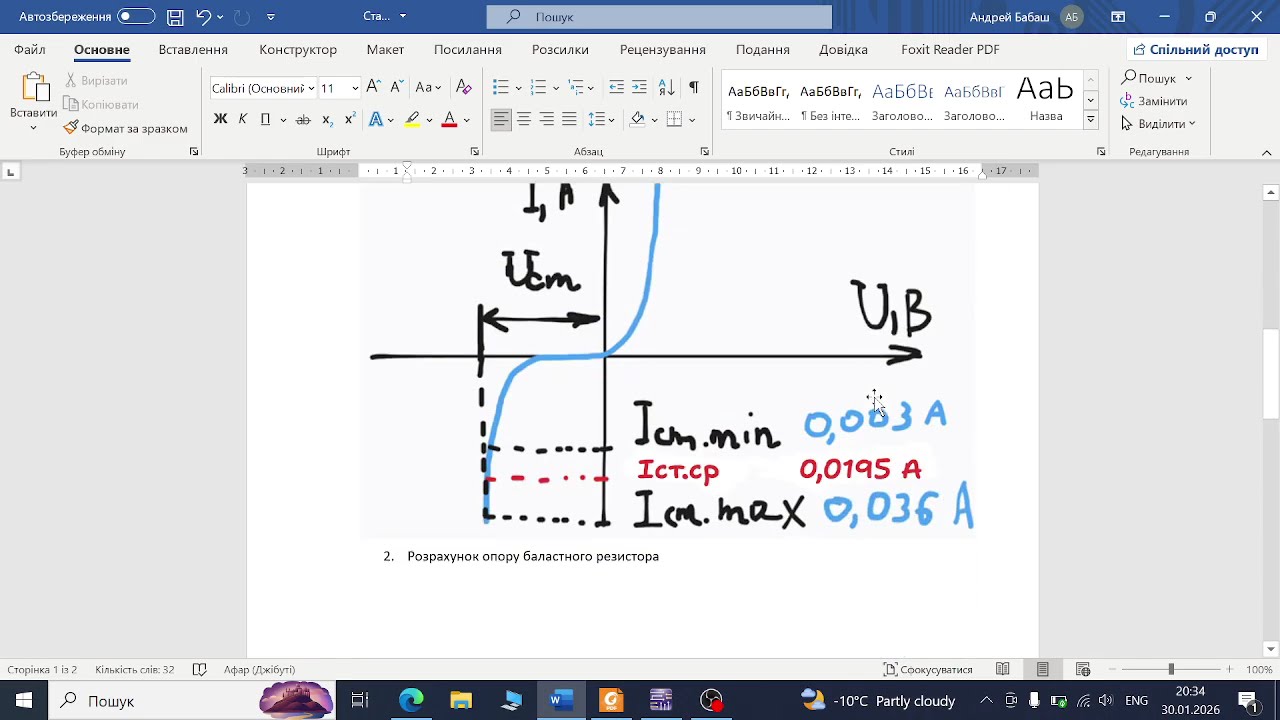Open the Посилання tab
The width and height of the screenshot is (1280, 720).
(467, 49)
